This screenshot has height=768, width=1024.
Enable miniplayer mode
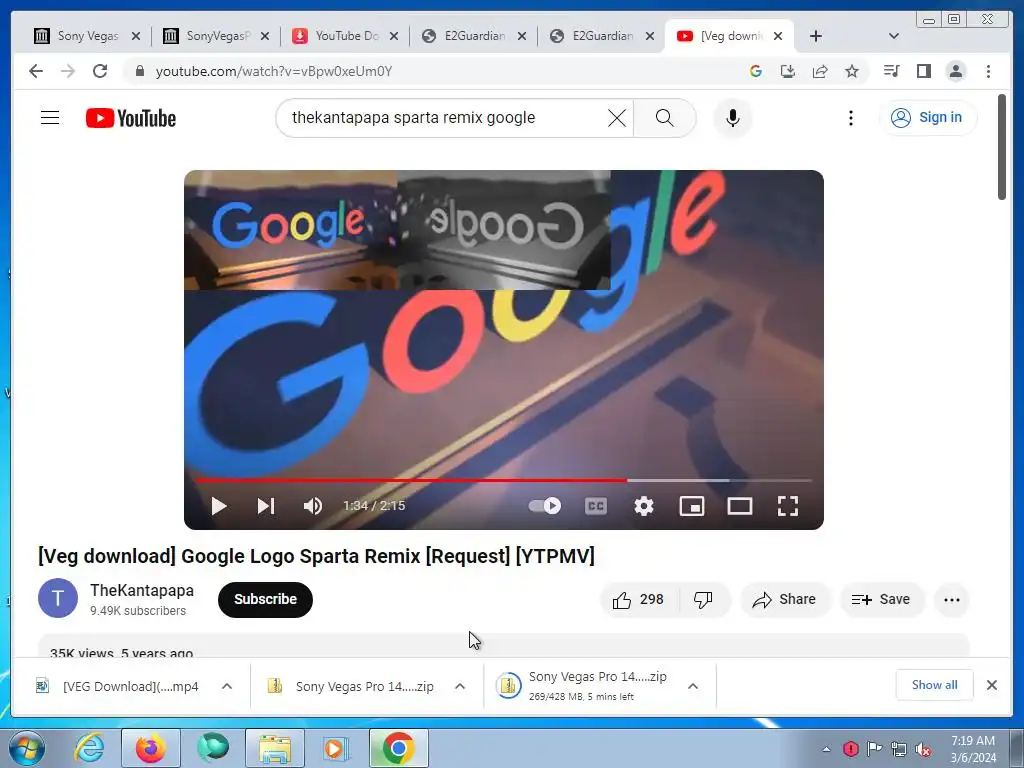click(x=692, y=506)
